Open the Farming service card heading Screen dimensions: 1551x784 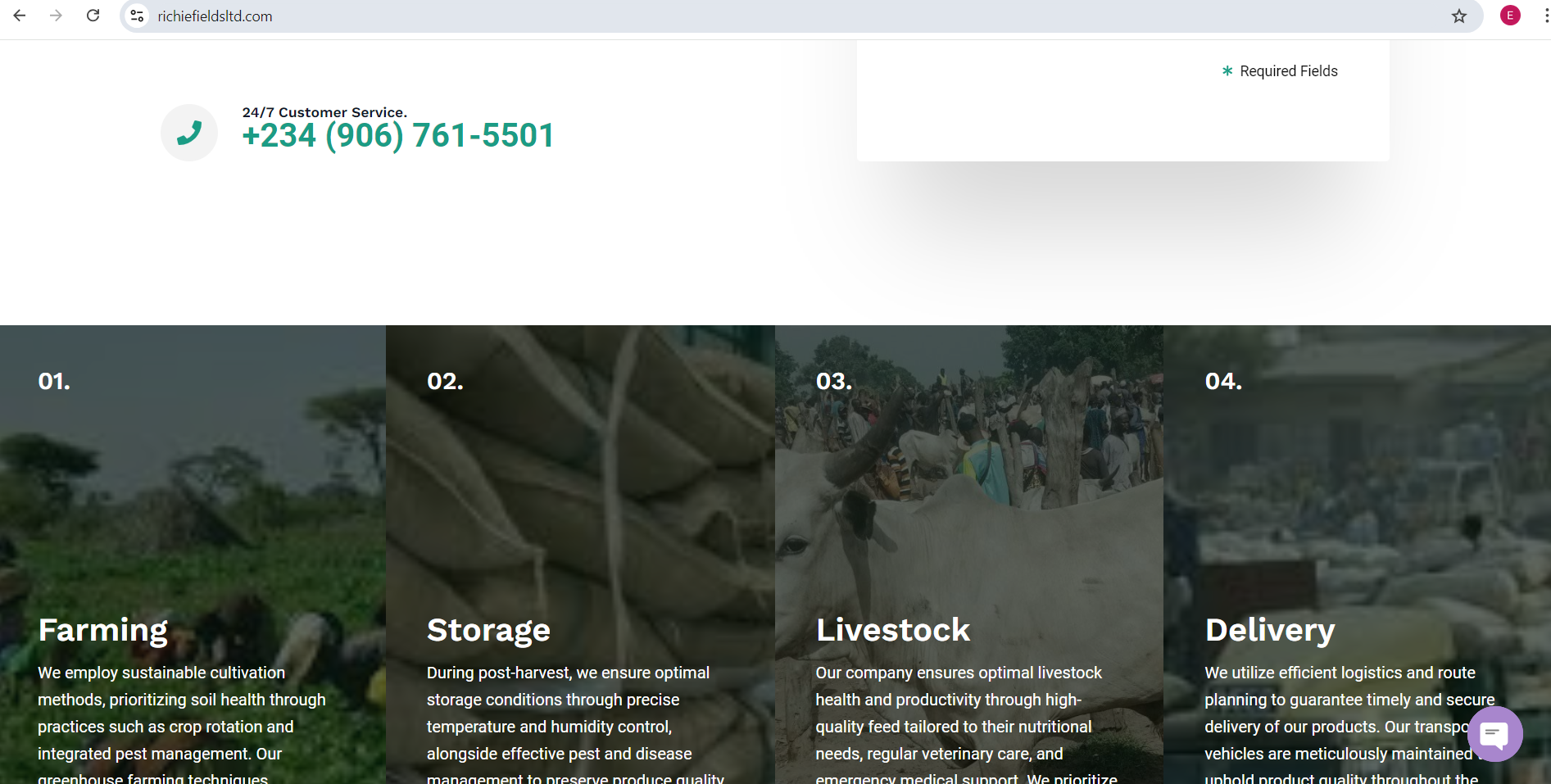[x=103, y=630]
